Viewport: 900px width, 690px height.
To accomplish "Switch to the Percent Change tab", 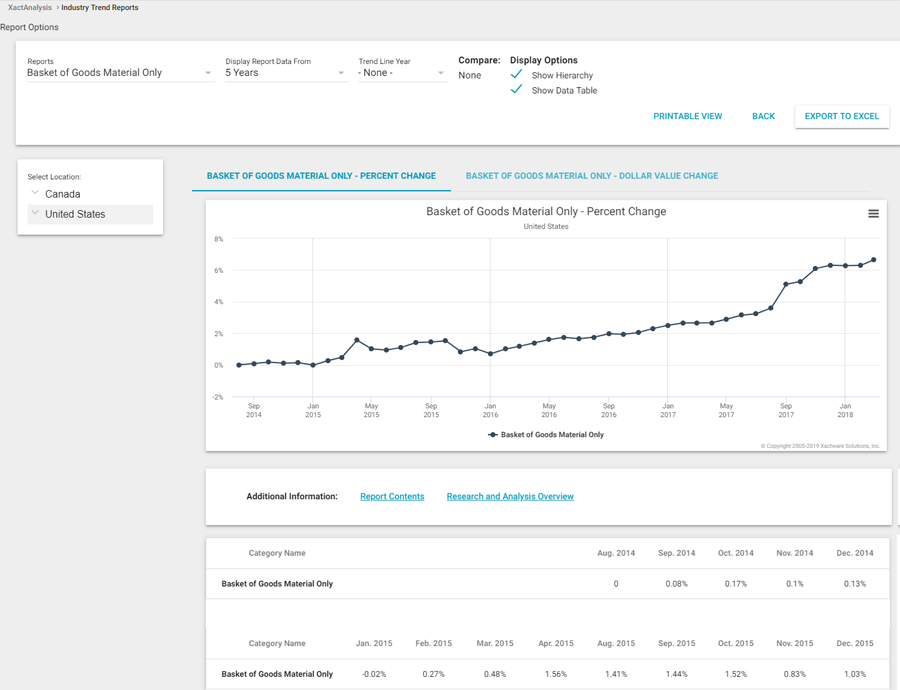I will click(321, 176).
